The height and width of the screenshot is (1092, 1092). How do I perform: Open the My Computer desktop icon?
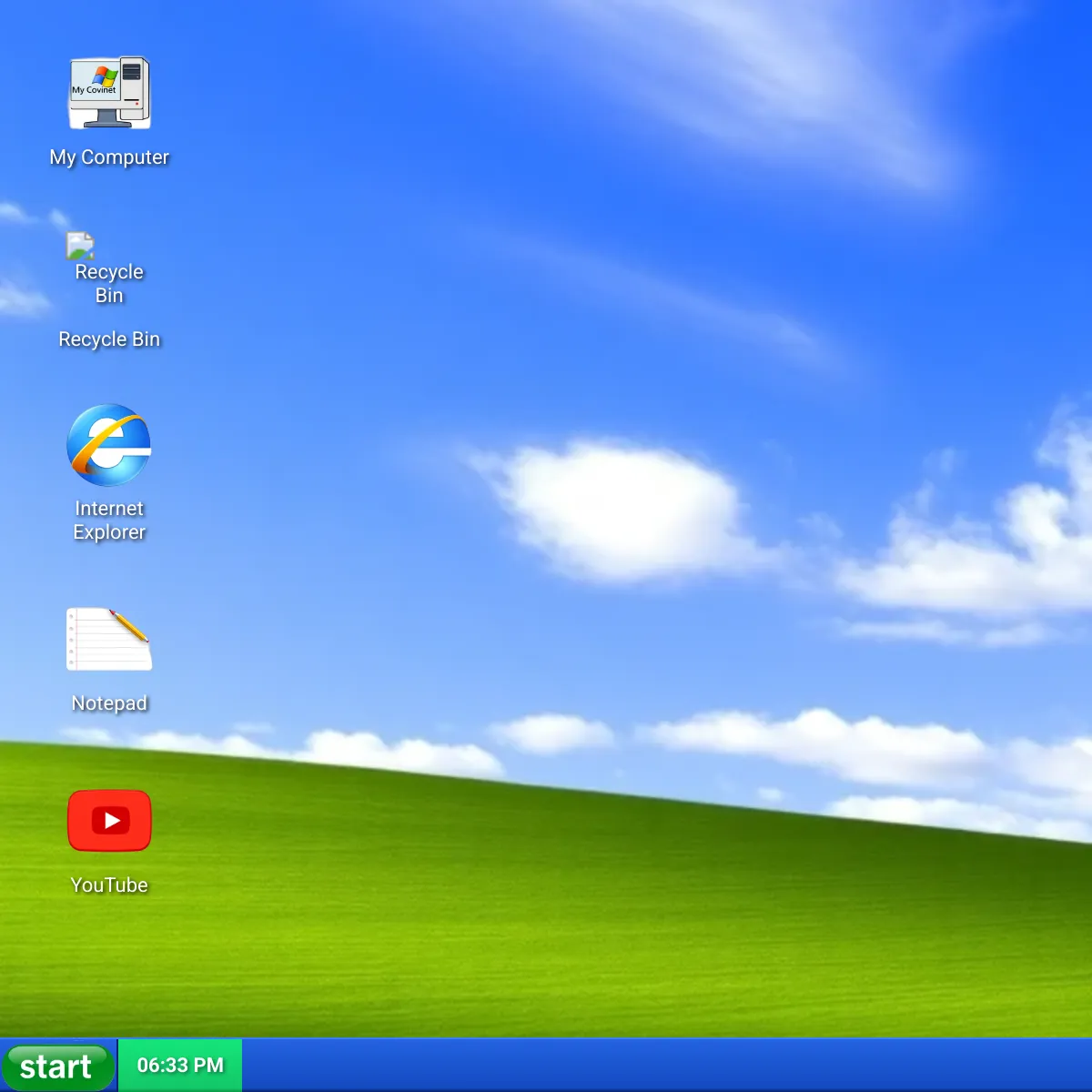(109, 94)
